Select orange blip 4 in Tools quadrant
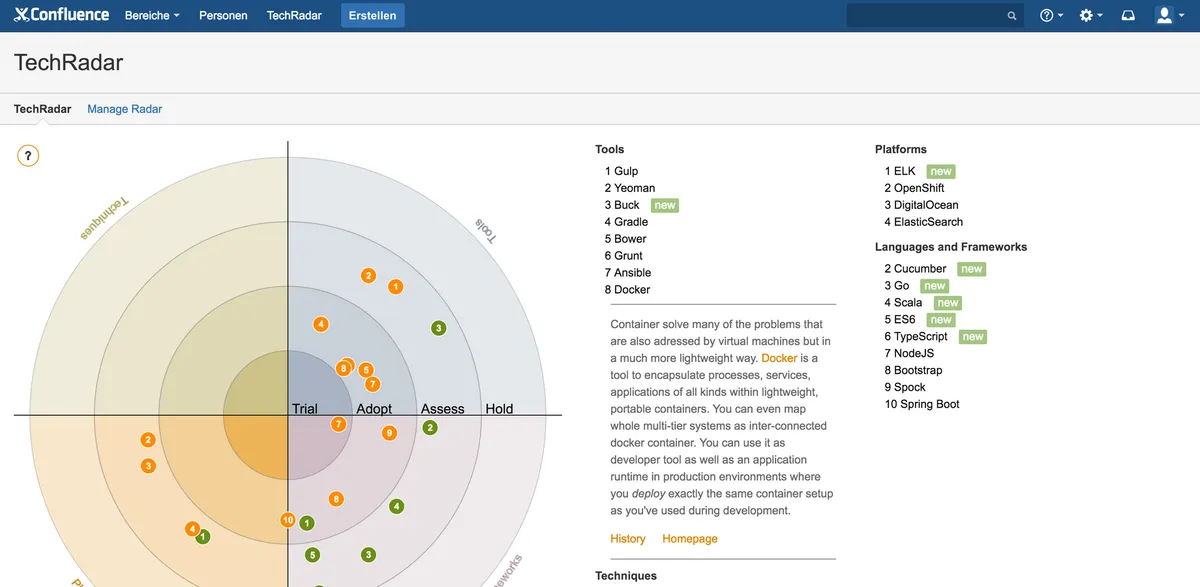 pos(321,324)
